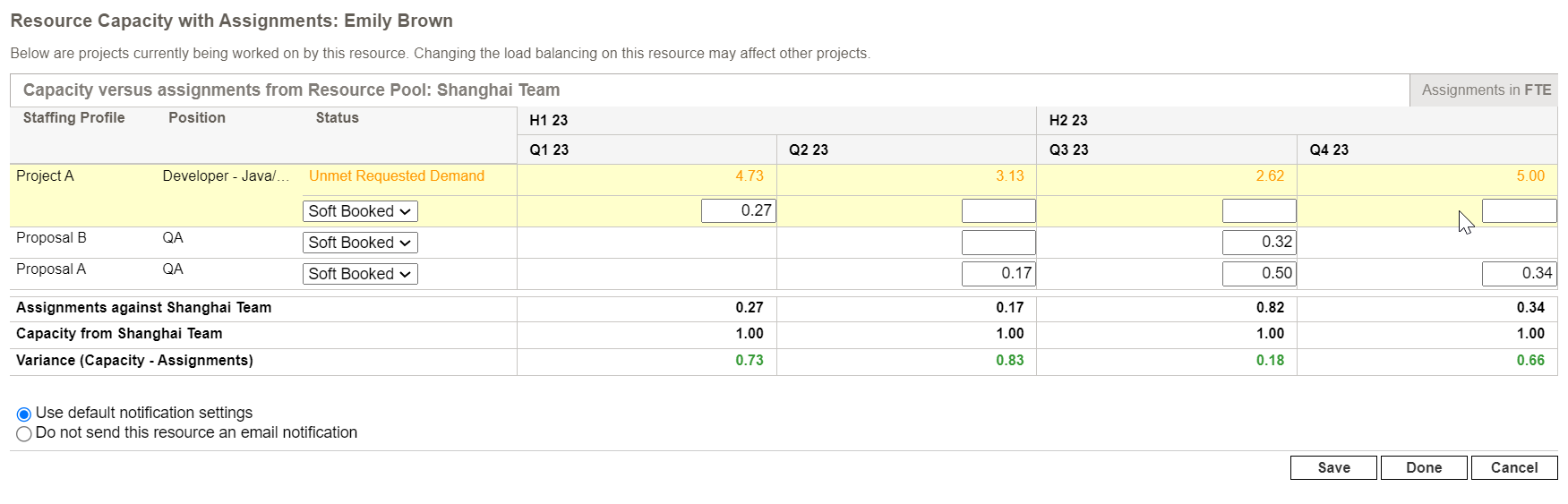The image size is (1568, 504).
Task: Open Proposal B Soft Booked dropdown
Action: pos(360,243)
